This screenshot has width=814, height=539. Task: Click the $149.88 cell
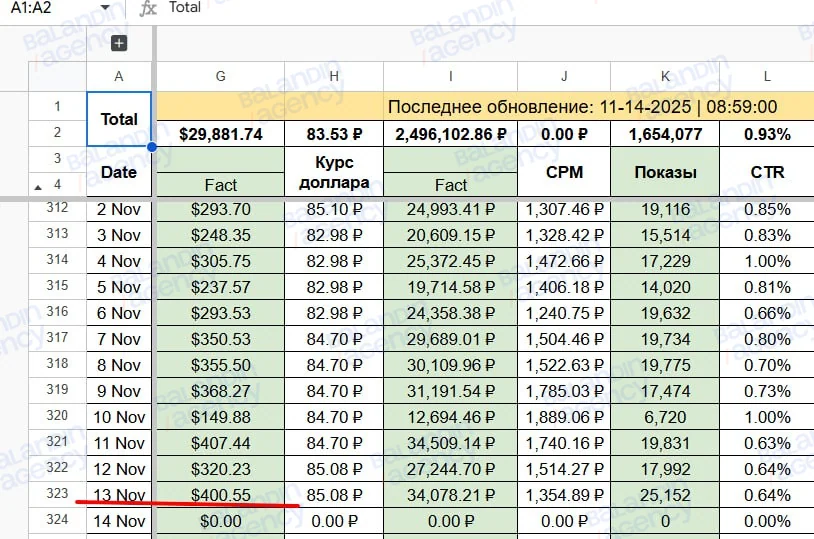(221, 417)
